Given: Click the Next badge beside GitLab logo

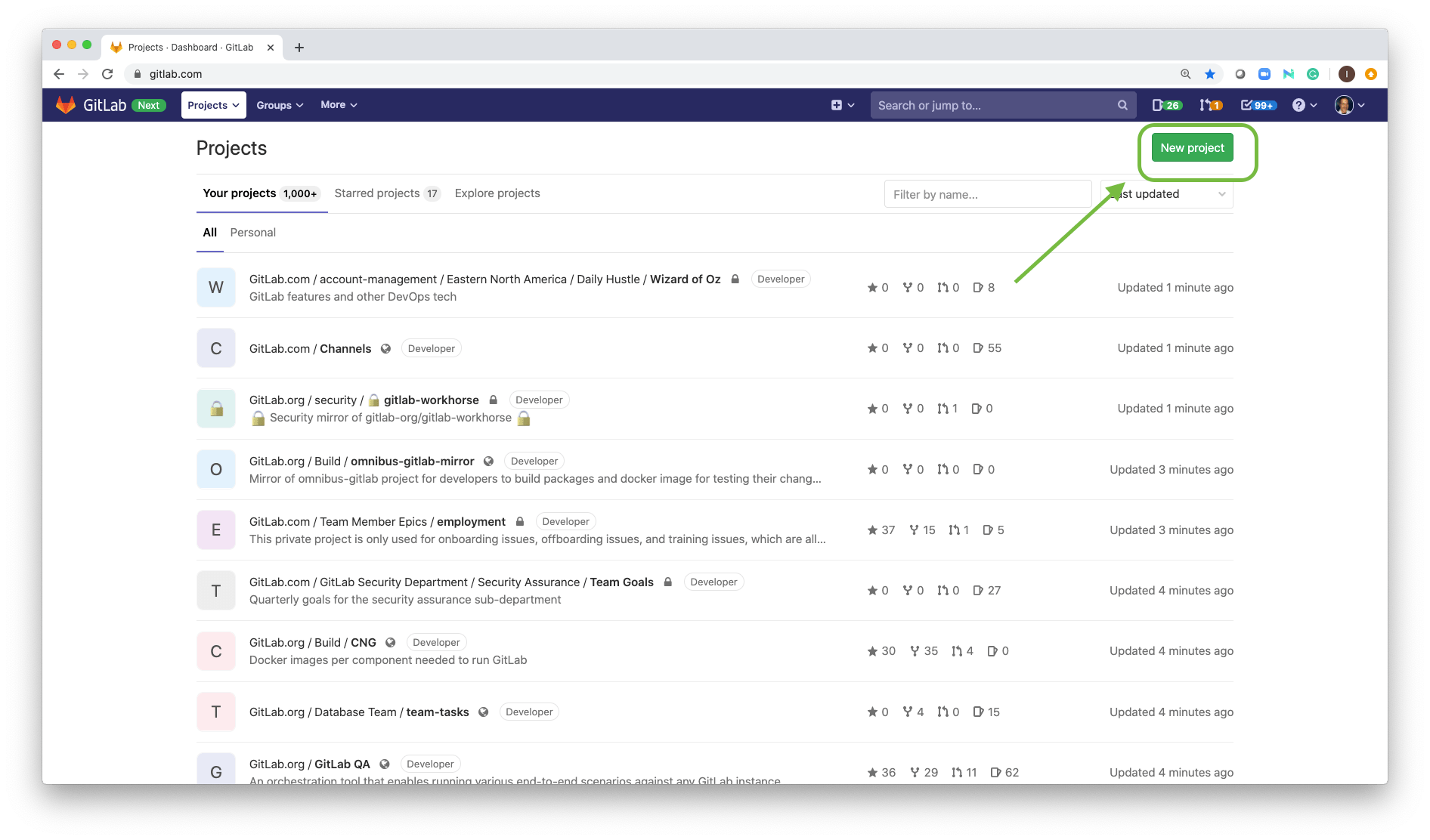Looking at the screenshot, I should click(149, 106).
